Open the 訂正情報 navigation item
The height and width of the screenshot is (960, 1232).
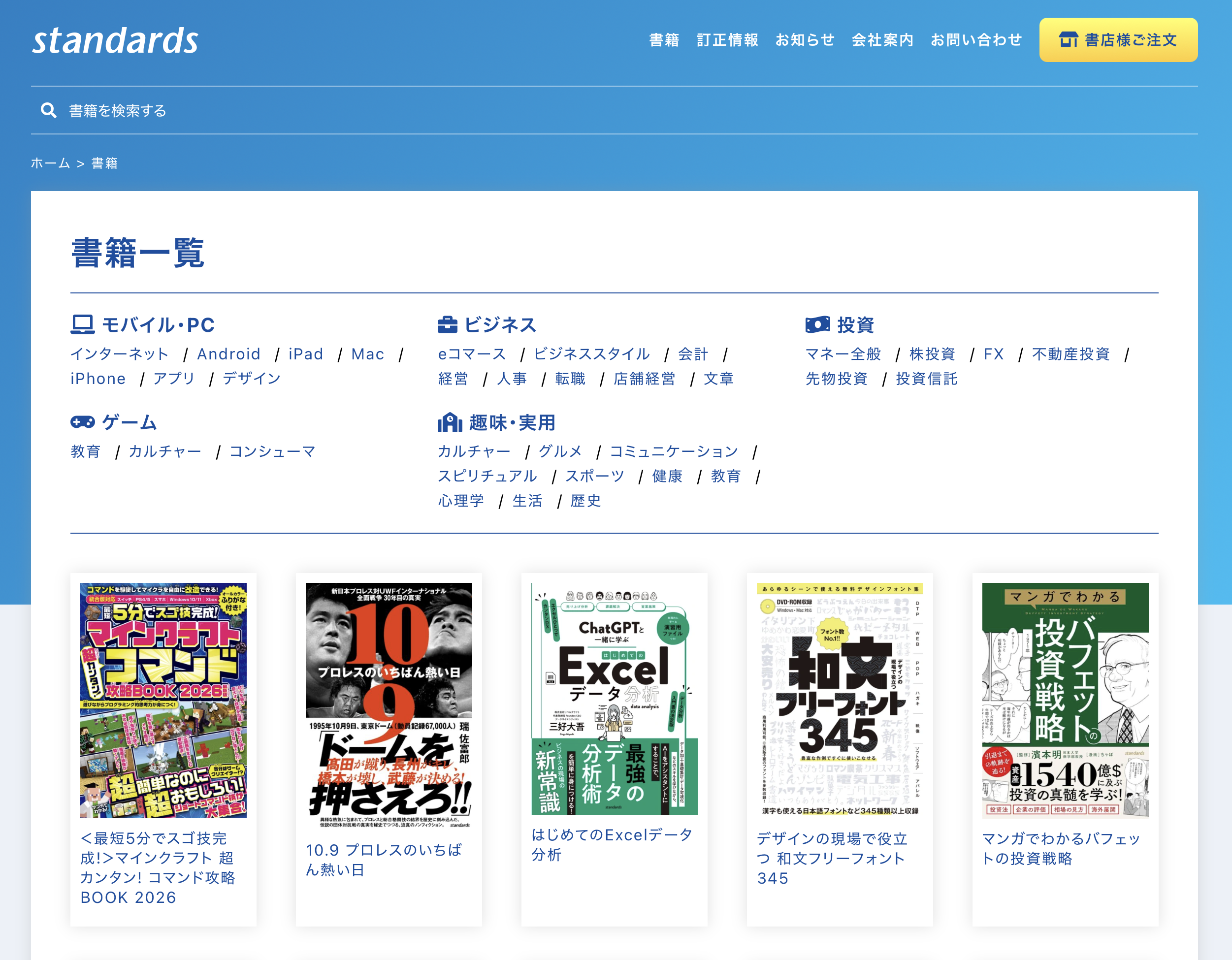(727, 40)
